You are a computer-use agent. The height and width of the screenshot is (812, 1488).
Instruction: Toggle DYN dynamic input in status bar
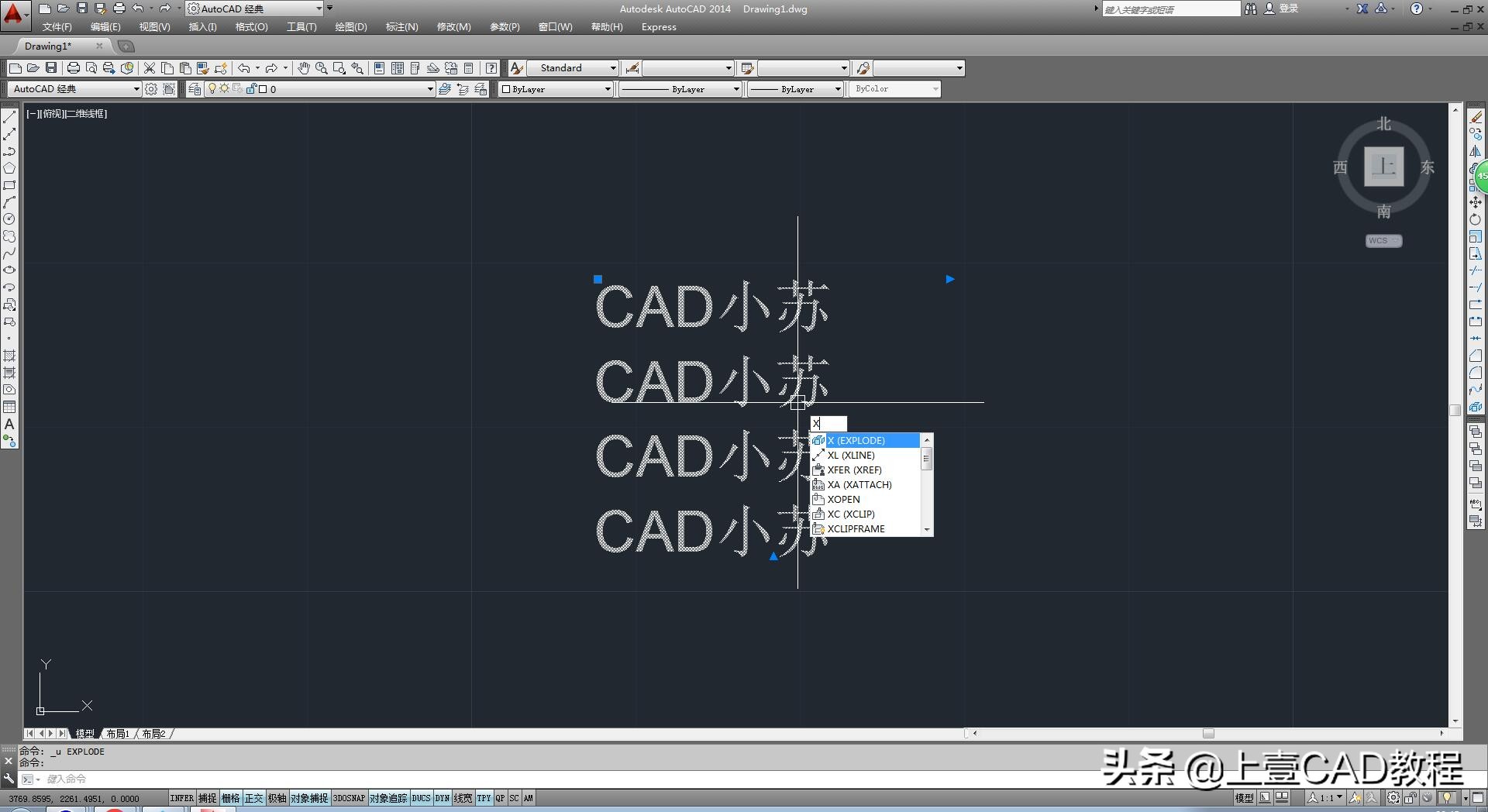443,798
